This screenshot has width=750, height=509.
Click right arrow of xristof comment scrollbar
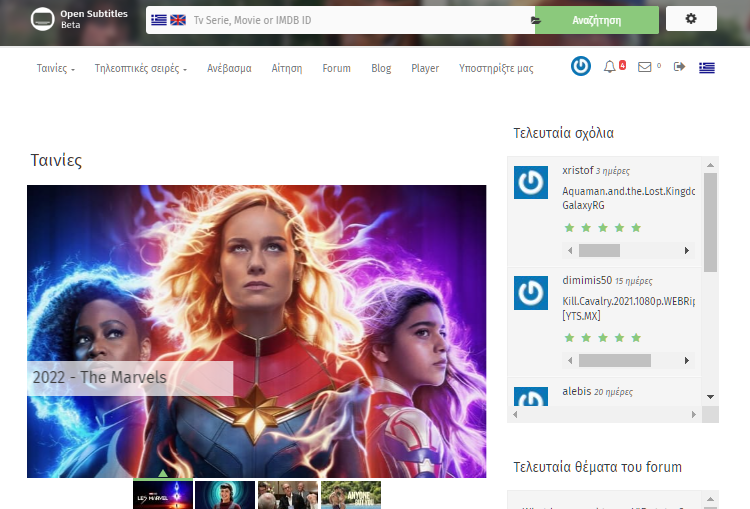pos(687,251)
